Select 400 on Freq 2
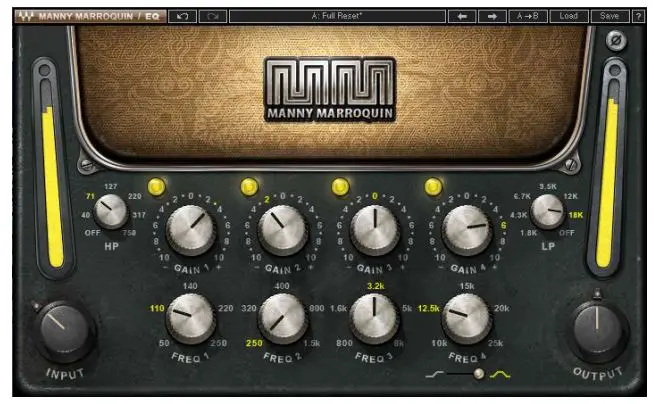This screenshot has height=404, width=654. [282, 286]
